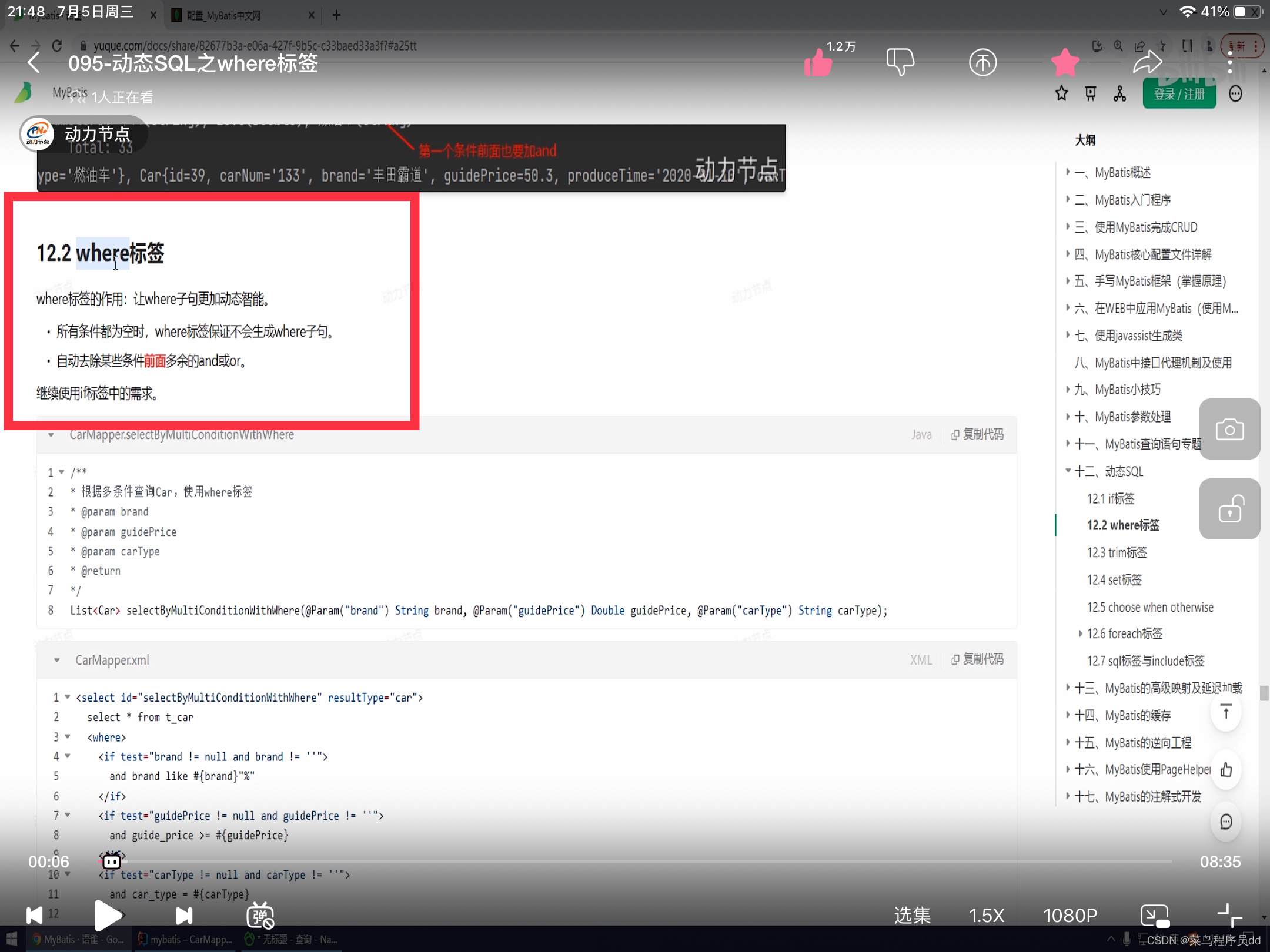Open the 选集 episode list

[x=912, y=915]
